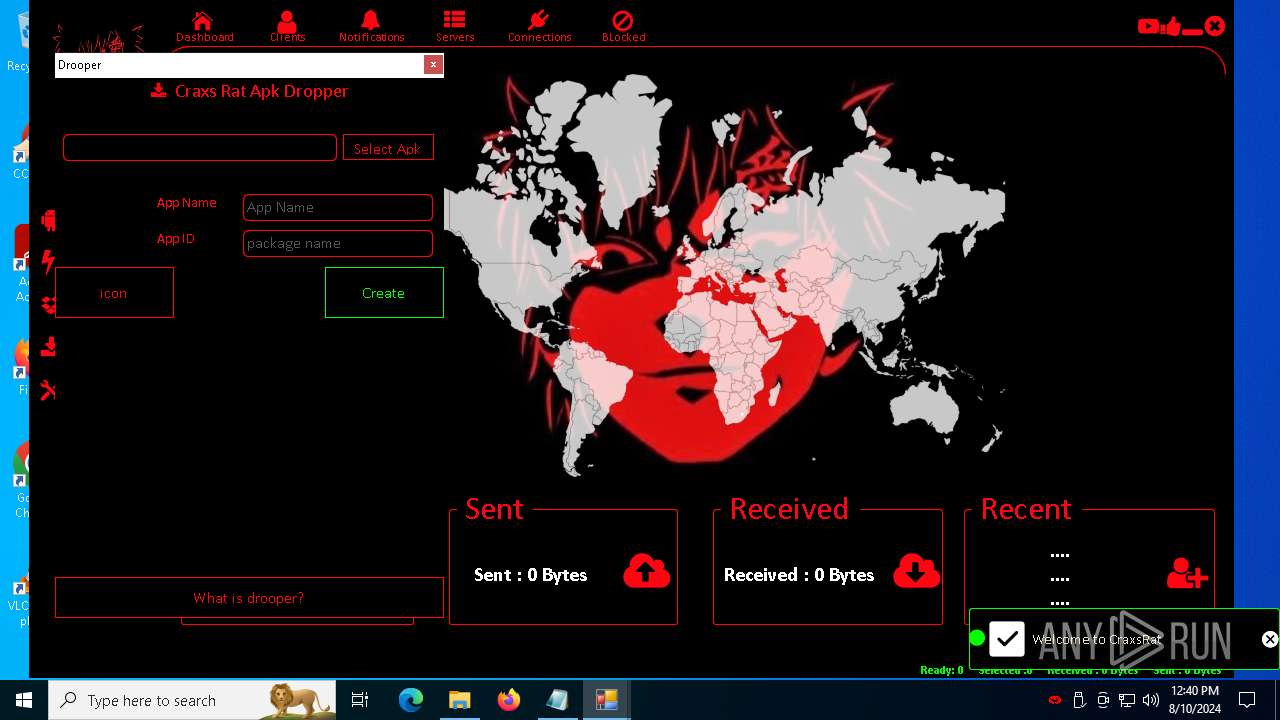Screen dimensions: 1280x720
Task: Open the Windows Start menu
Action: point(24,700)
